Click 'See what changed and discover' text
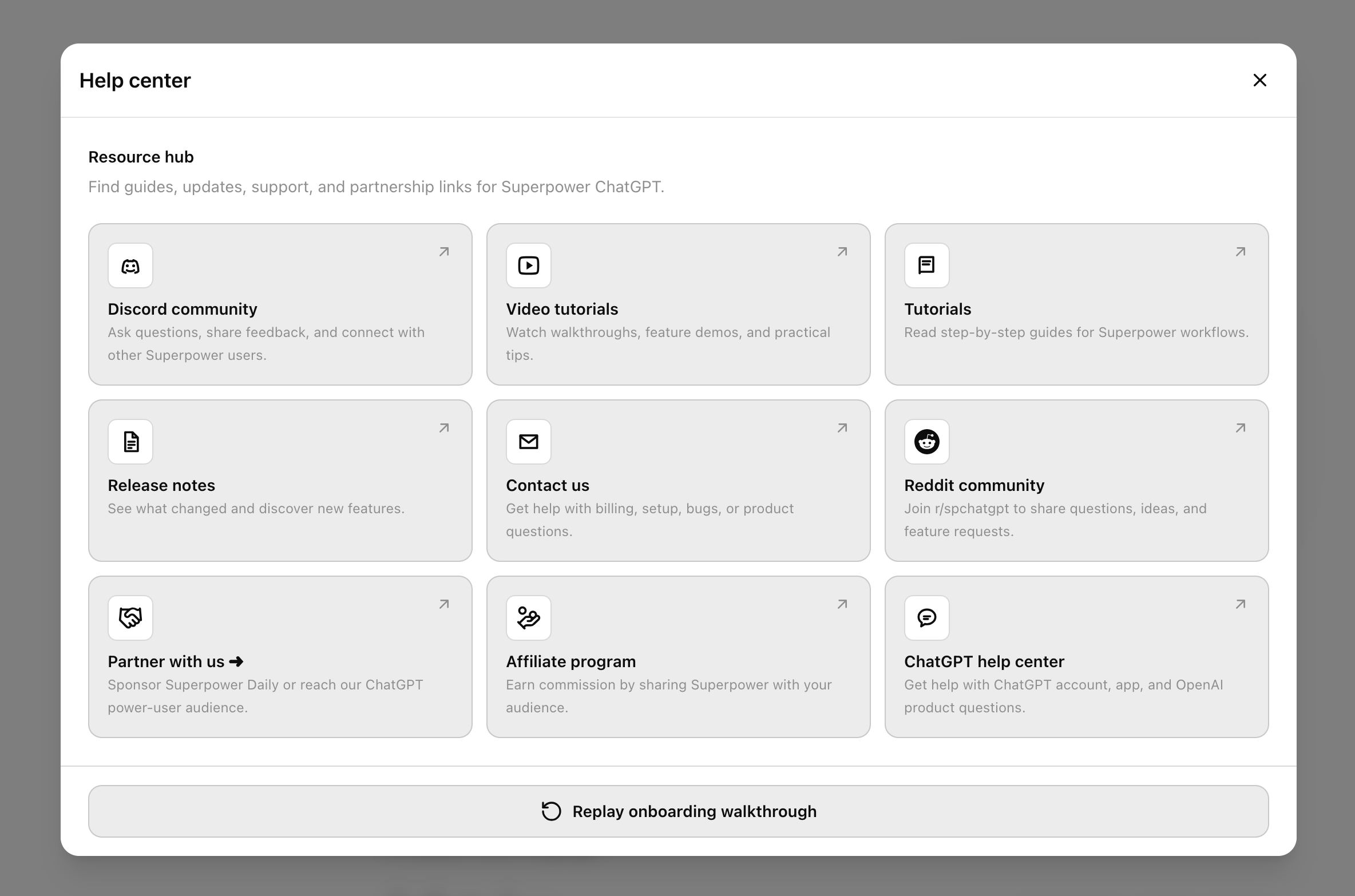The width and height of the screenshot is (1355, 896). click(x=256, y=509)
